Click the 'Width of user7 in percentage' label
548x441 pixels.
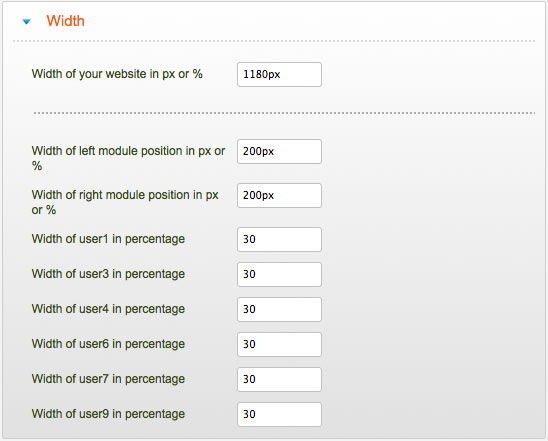tap(108, 379)
